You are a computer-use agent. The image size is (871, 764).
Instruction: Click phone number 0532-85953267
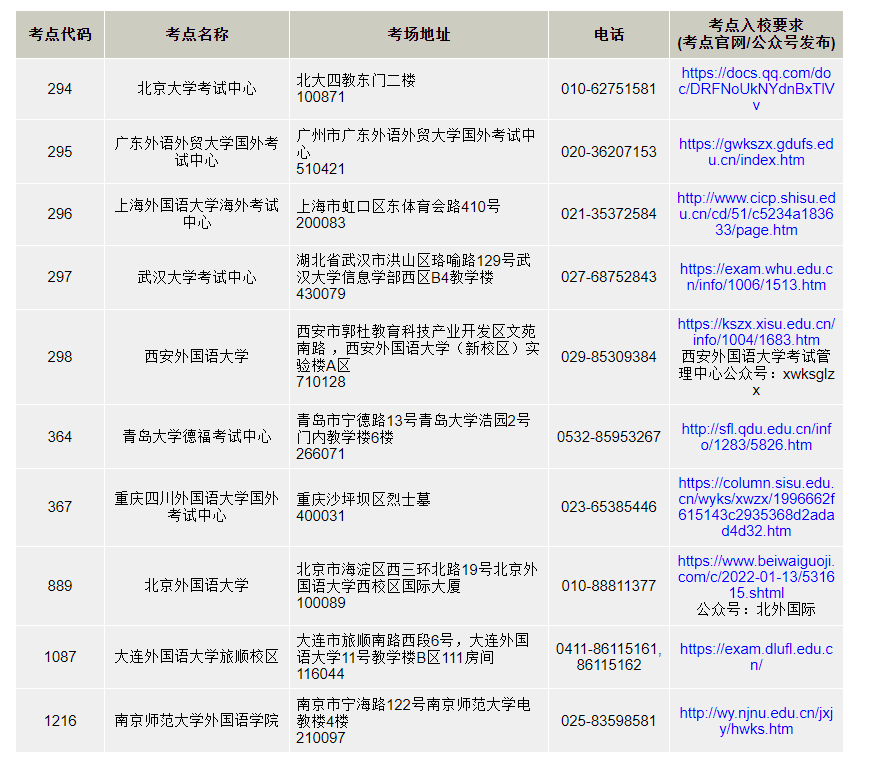(x=609, y=437)
